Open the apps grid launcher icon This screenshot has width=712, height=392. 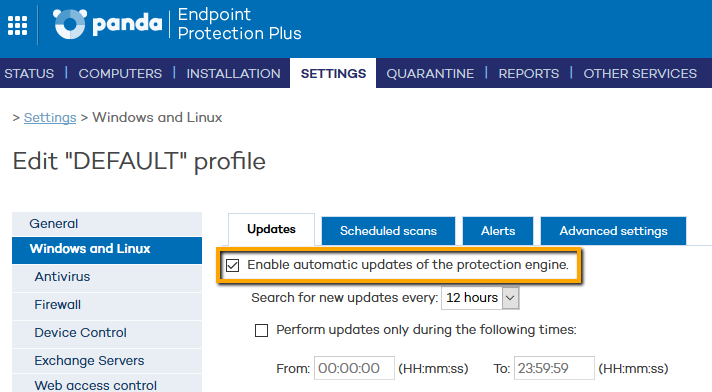18,25
